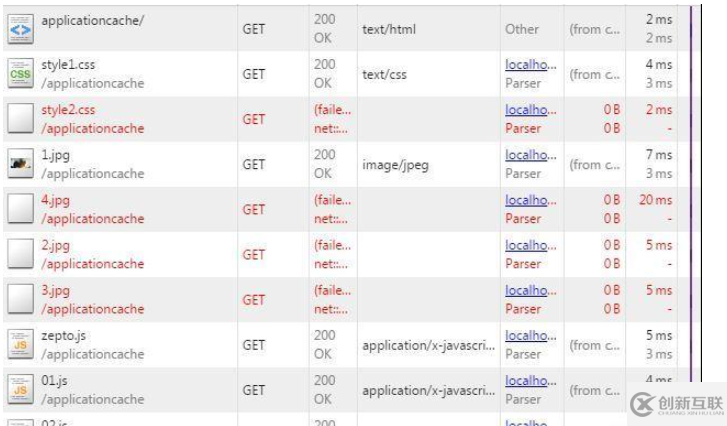Select the applicationcache/ request name
Viewport: 727px width, 426px height.
point(93,21)
